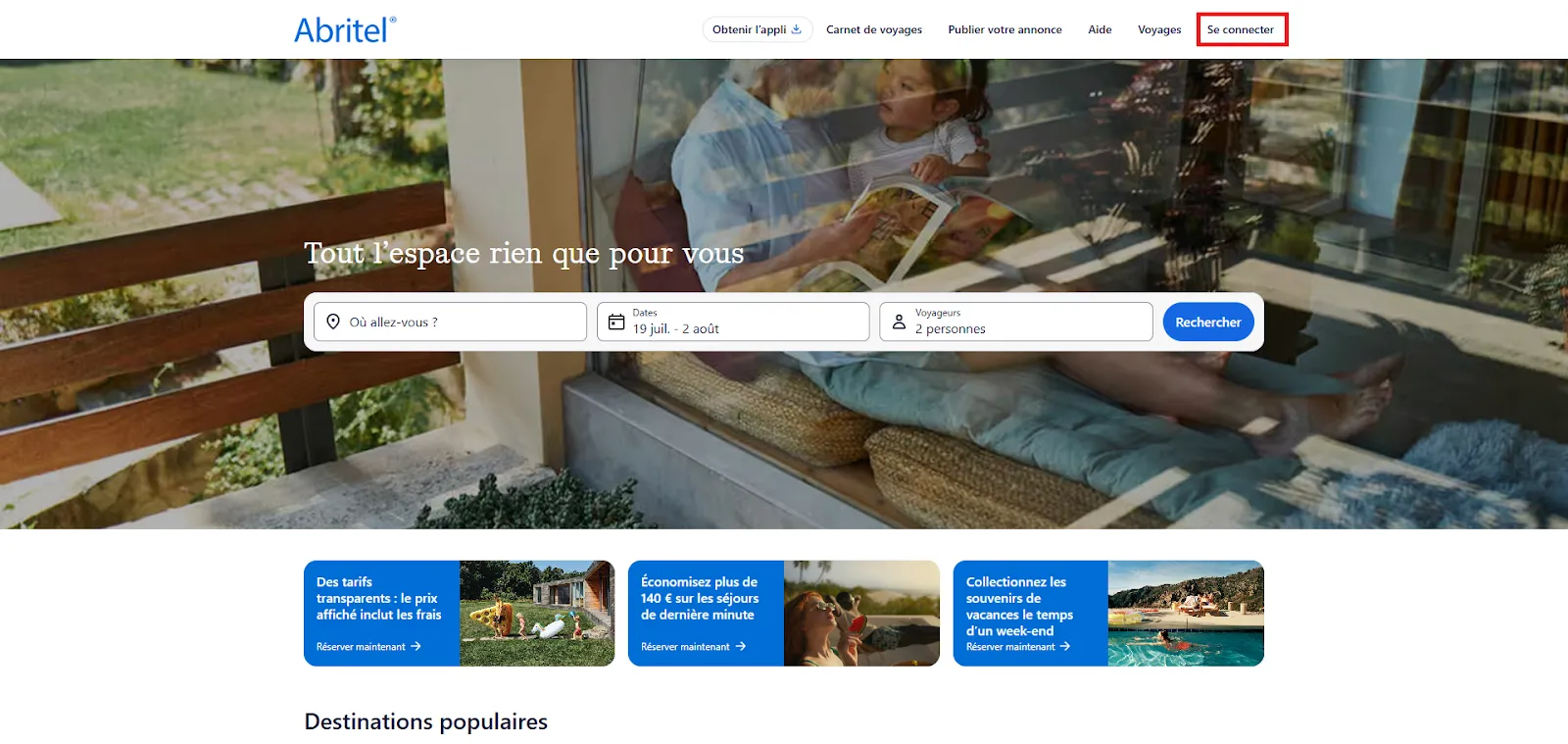Click the Se connecter button
The image size is (1568, 744).
click(1241, 29)
